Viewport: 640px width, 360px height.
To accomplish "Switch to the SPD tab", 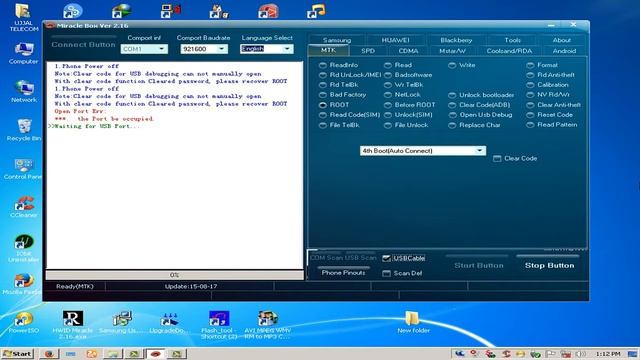I will pos(368,51).
